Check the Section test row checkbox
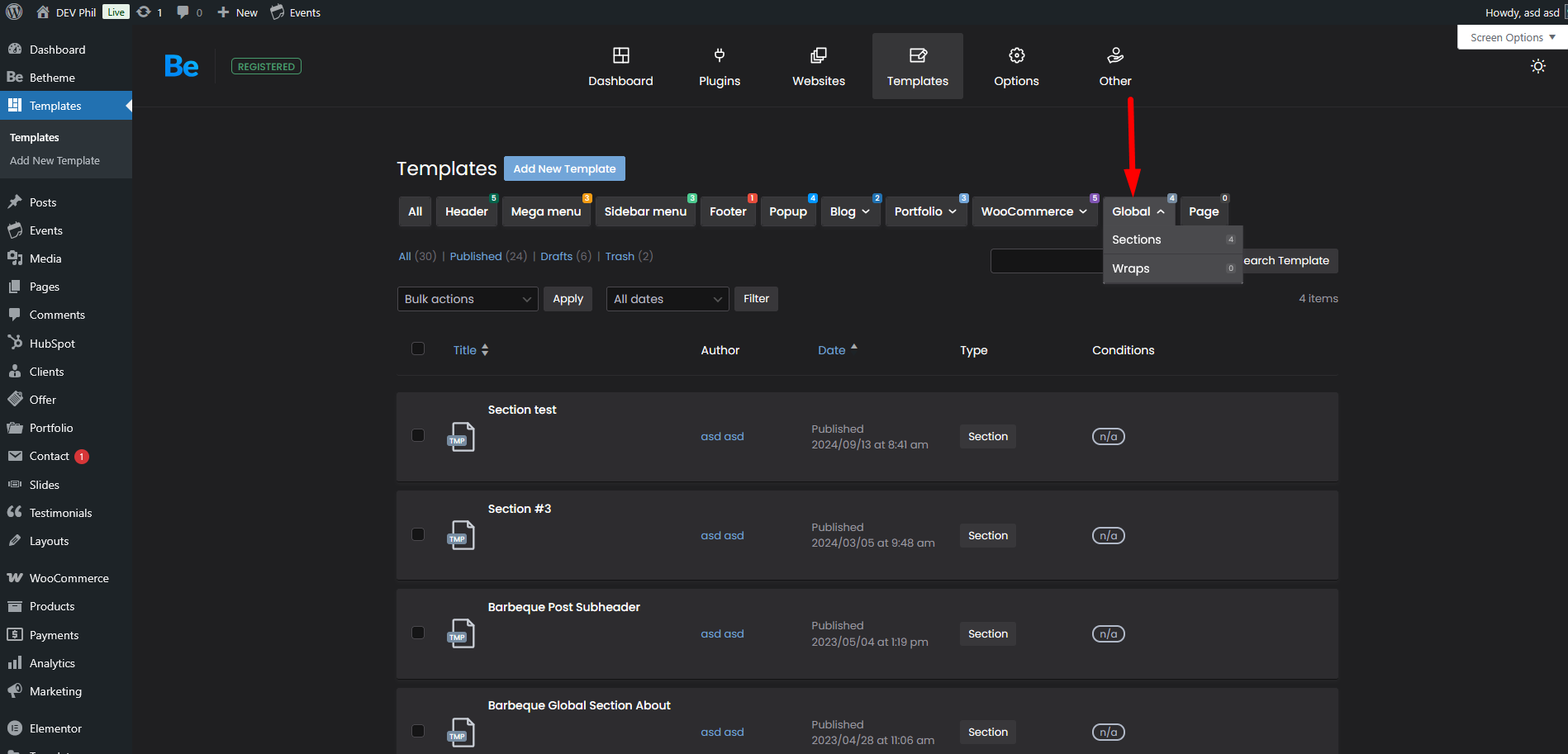The height and width of the screenshot is (754, 1568). pyautogui.click(x=418, y=435)
